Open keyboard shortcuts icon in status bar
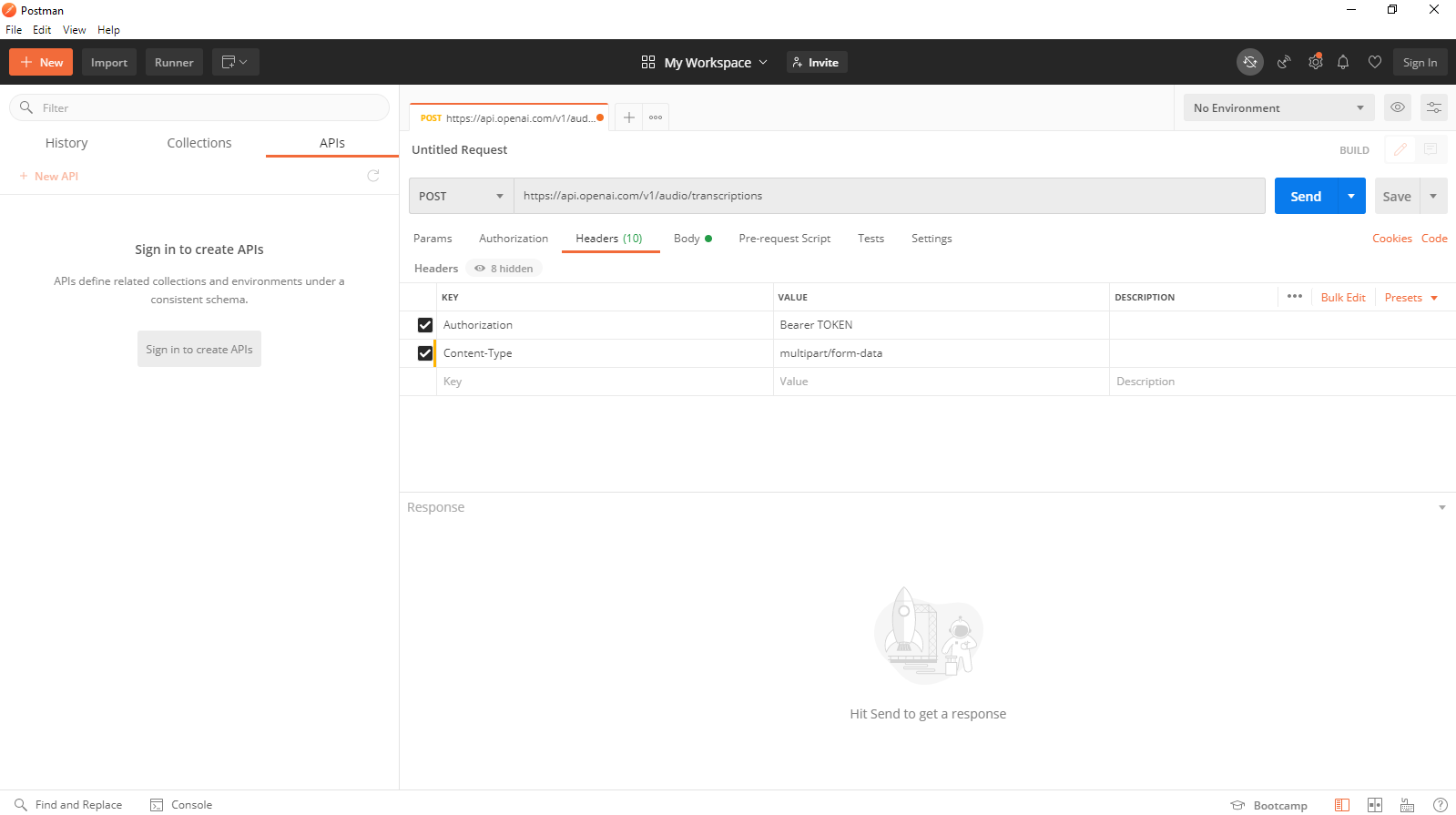The height and width of the screenshot is (815, 1456). click(1408, 805)
